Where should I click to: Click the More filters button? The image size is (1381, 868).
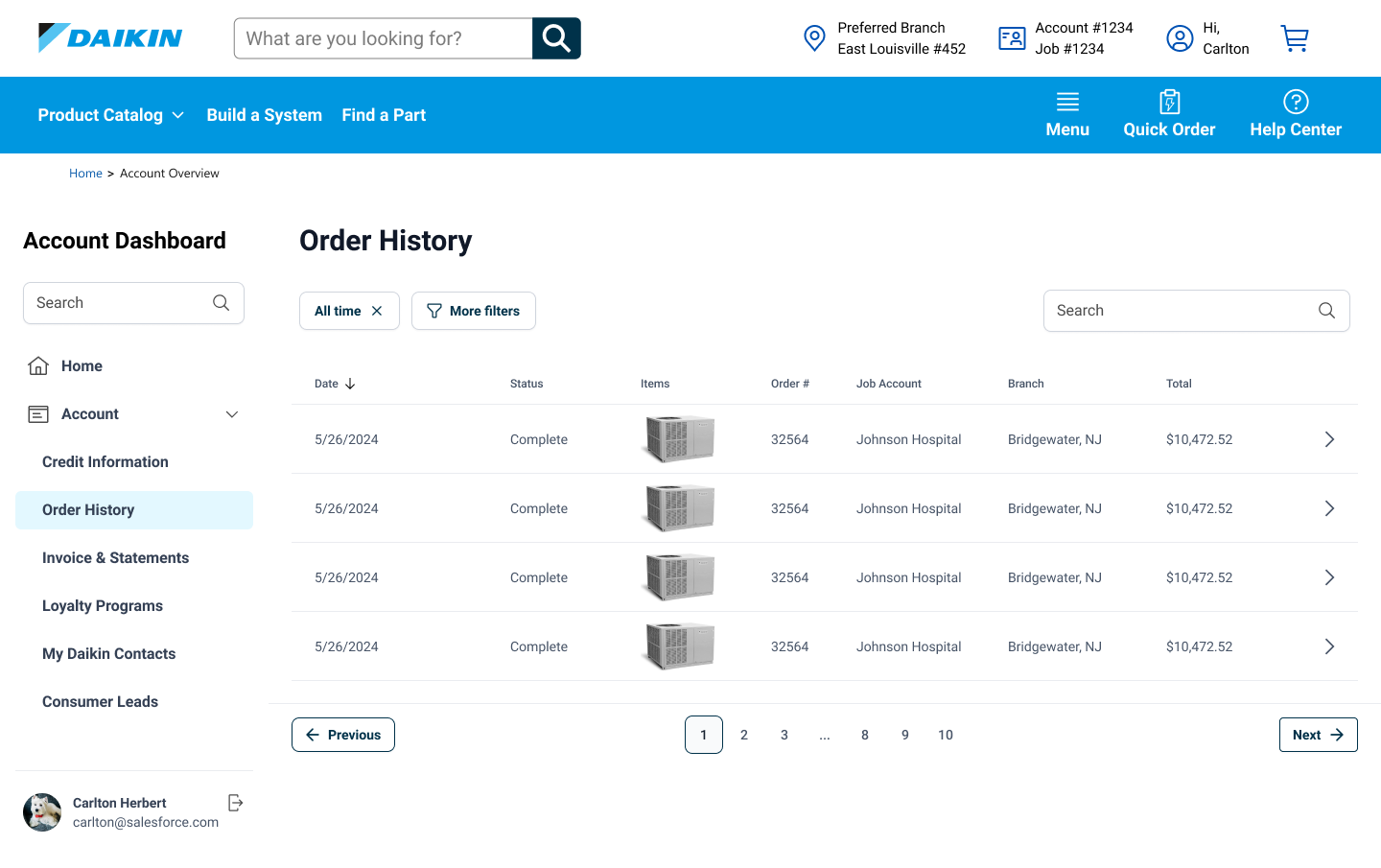pos(474,311)
